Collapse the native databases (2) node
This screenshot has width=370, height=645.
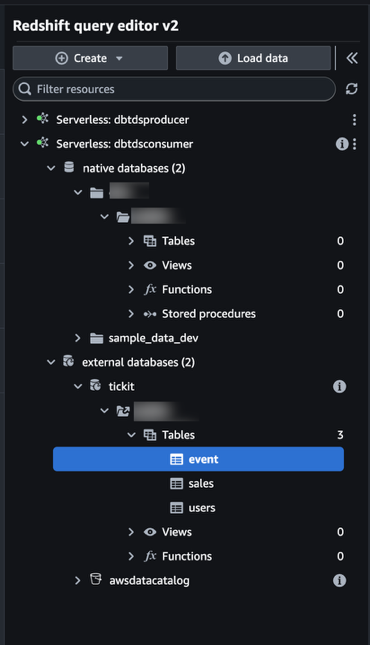[x=51, y=168]
